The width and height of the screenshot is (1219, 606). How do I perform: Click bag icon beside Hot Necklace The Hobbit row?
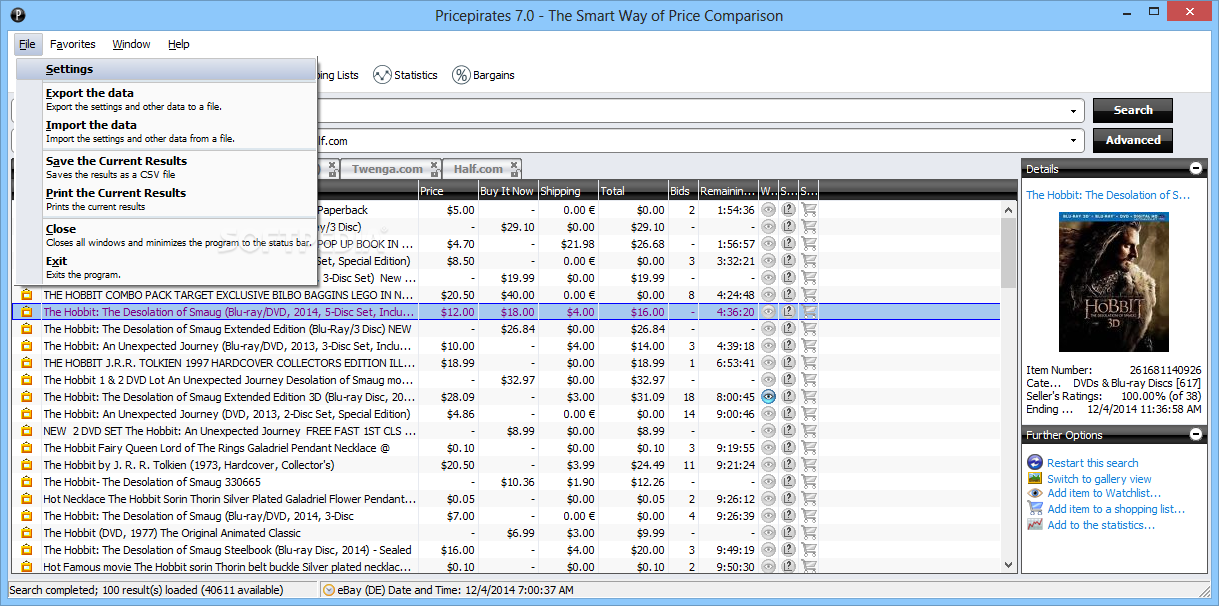pos(27,499)
